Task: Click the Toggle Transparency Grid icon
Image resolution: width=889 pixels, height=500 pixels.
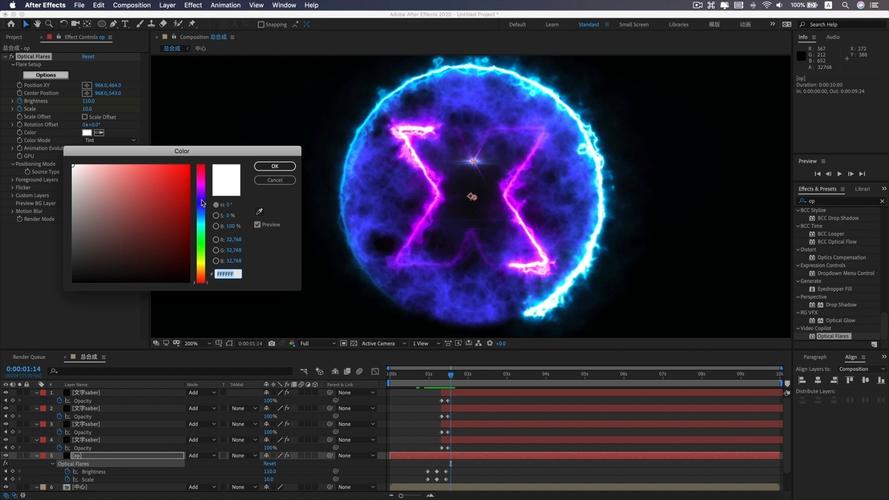Action: click(x=354, y=344)
